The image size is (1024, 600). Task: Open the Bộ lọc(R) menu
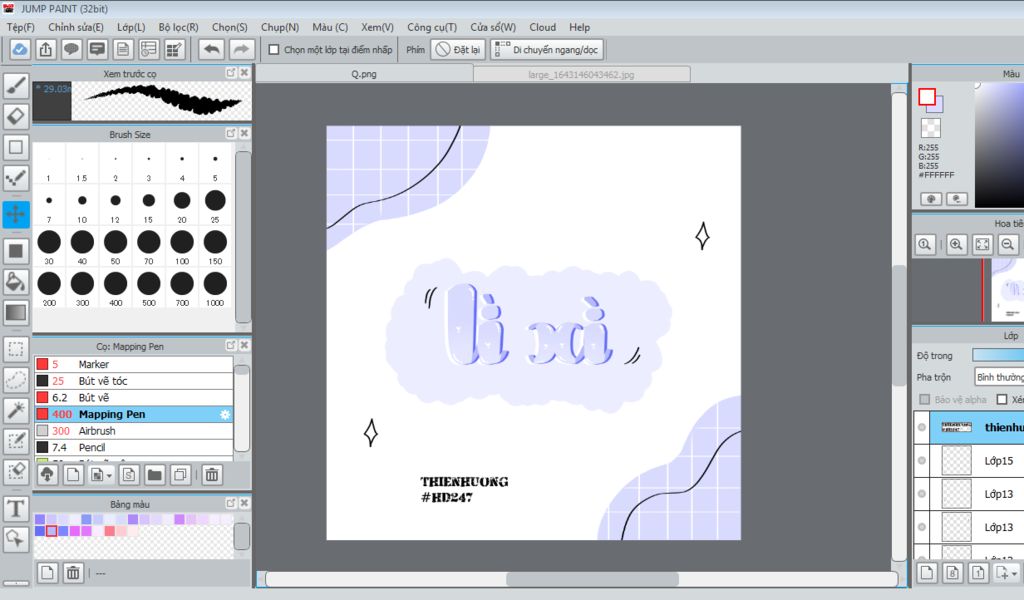pyautogui.click(x=178, y=27)
